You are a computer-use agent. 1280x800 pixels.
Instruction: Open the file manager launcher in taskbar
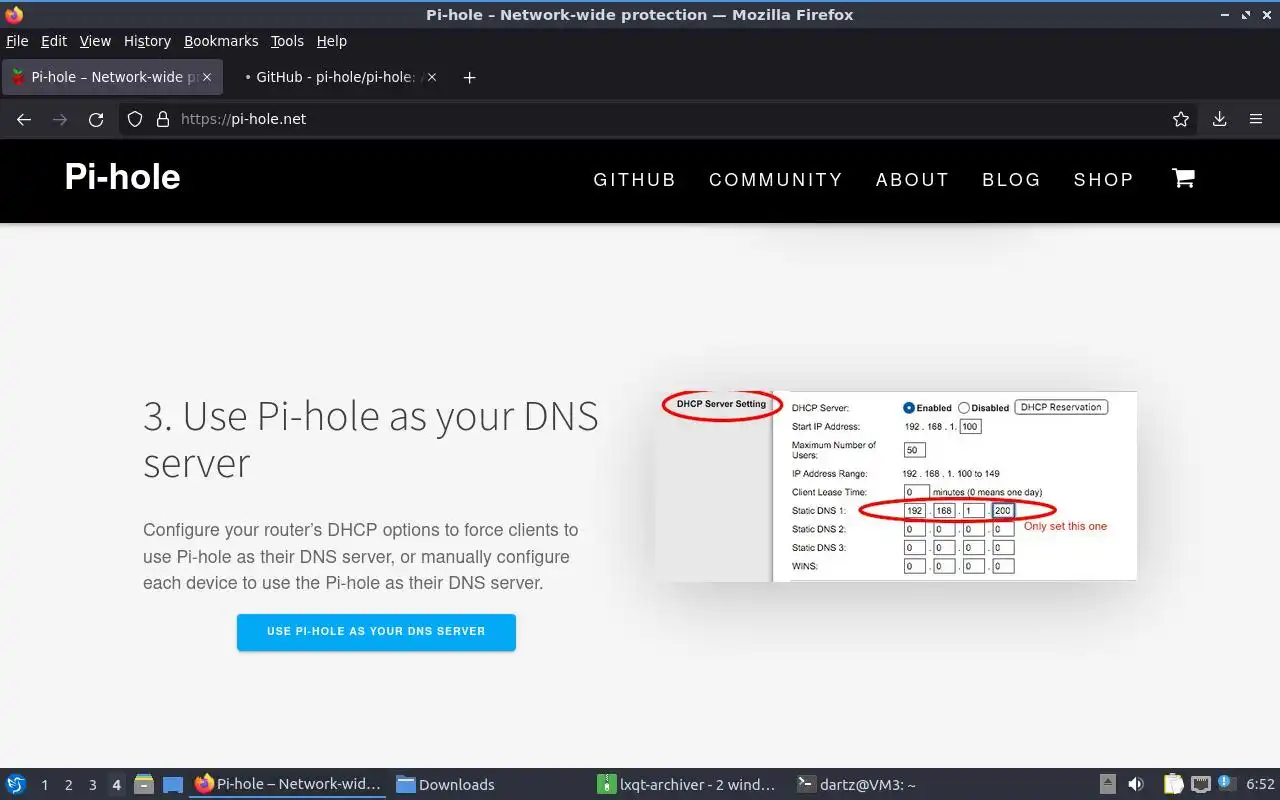click(144, 784)
